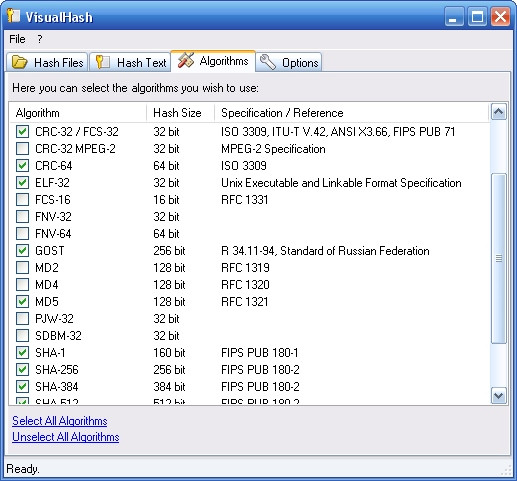Maximize the VisualHash window

(x=477, y=16)
